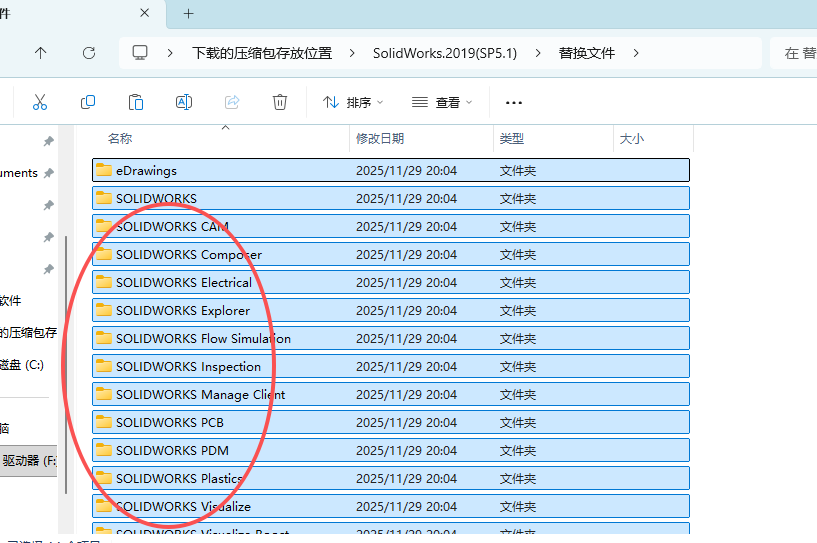Select the SOLIDWORKS PDM folder
Image resolution: width=817 pixels, height=543 pixels.
coord(391,451)
